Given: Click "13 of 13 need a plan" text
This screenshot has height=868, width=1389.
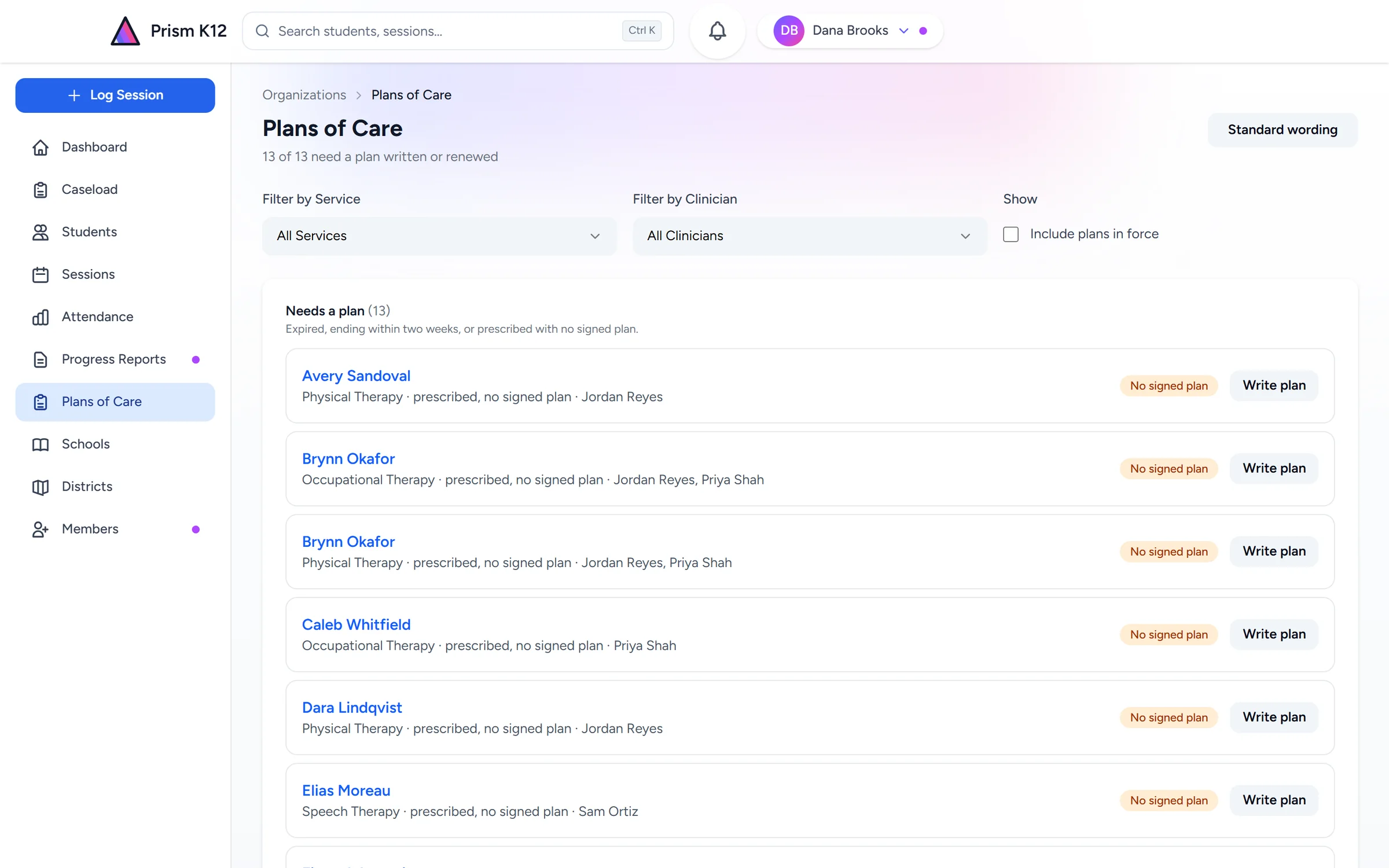Looking at the screenshot, I should click(x=380, y=157).
